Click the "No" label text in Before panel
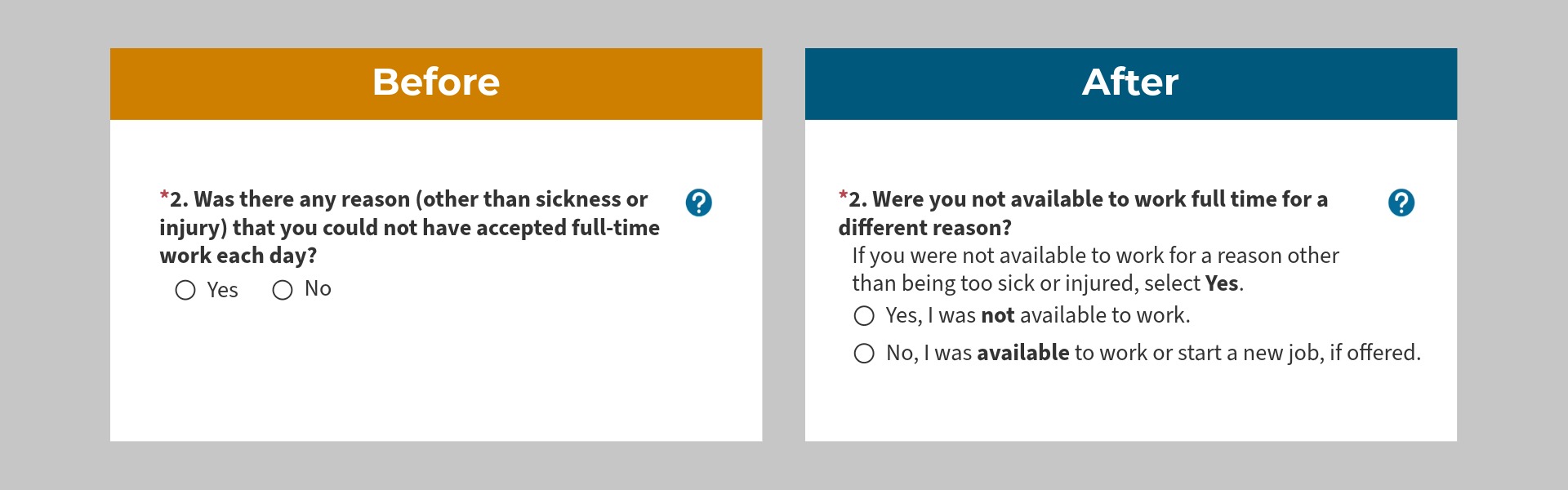This screenshot has width=1568, height=490. (318, 289)
